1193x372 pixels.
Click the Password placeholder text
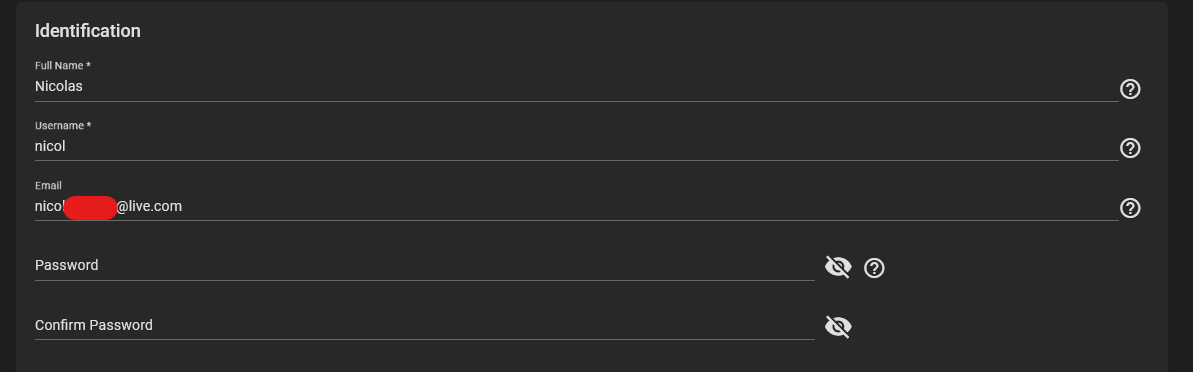[66, 265]
